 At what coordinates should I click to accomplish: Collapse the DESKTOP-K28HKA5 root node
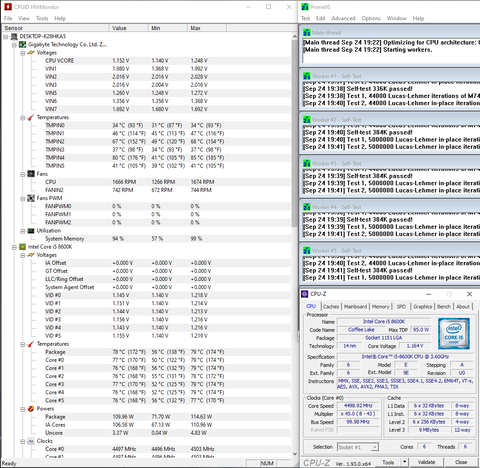pos(6,37)
